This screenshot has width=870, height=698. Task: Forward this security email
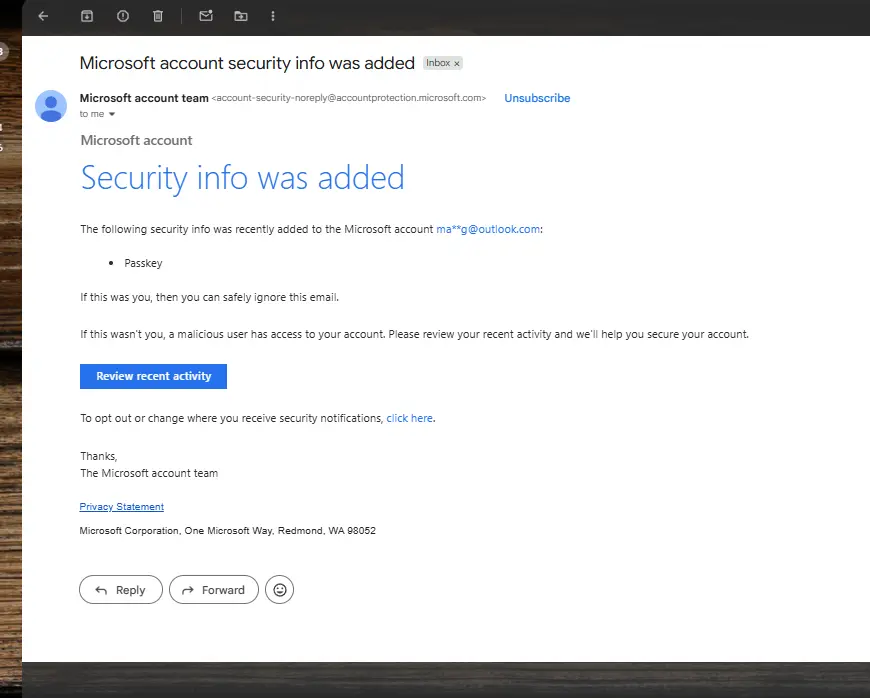(x=214, y=590)
